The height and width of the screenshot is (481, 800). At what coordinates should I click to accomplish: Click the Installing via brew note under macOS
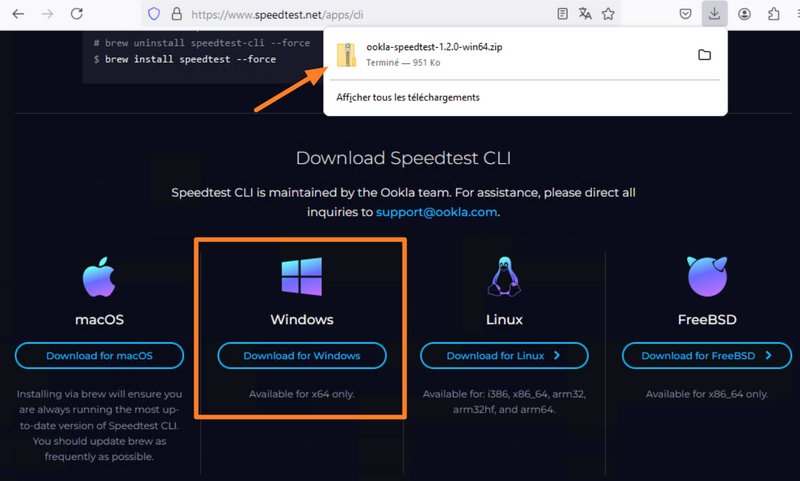99,425
